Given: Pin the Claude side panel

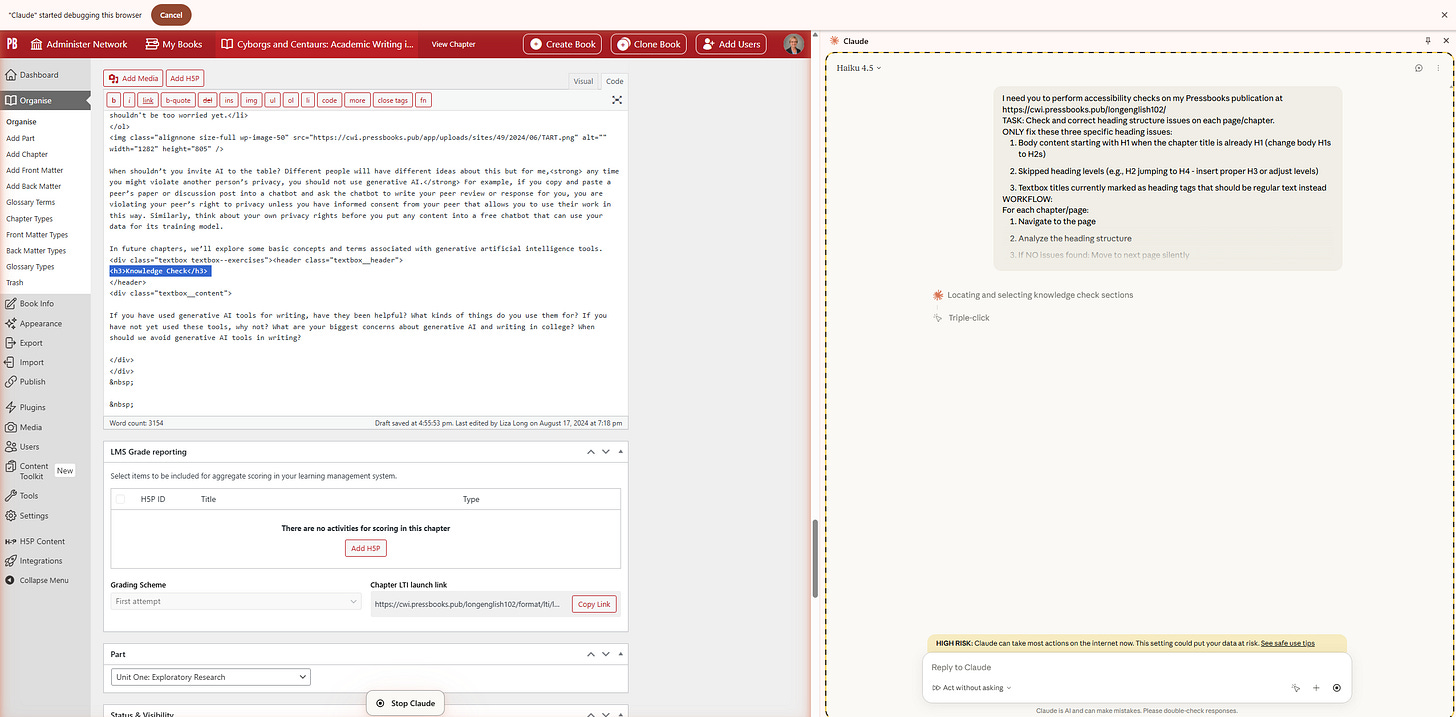Looking at the screenshot, I should coord(1428,41).
